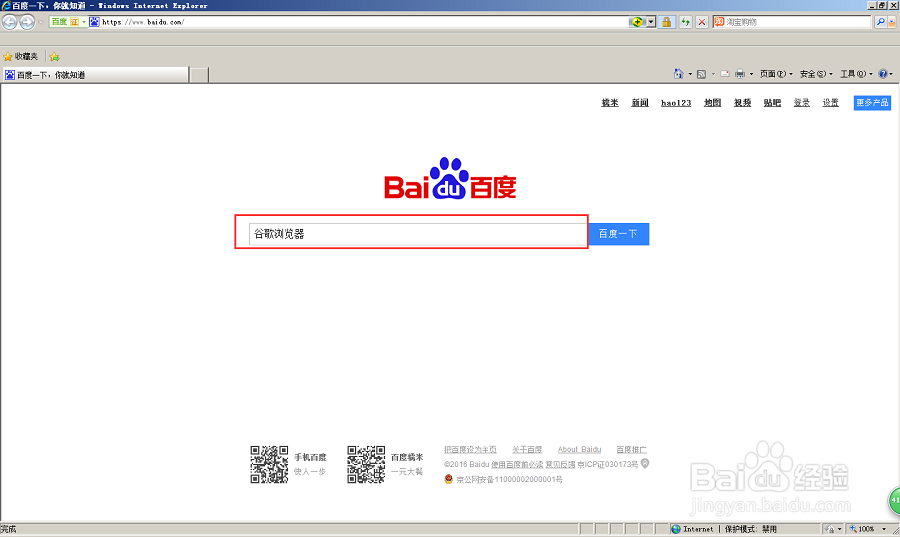The image size is (900, 537).
Task: Click the 百度一下 search button
Action: point(619,234)
